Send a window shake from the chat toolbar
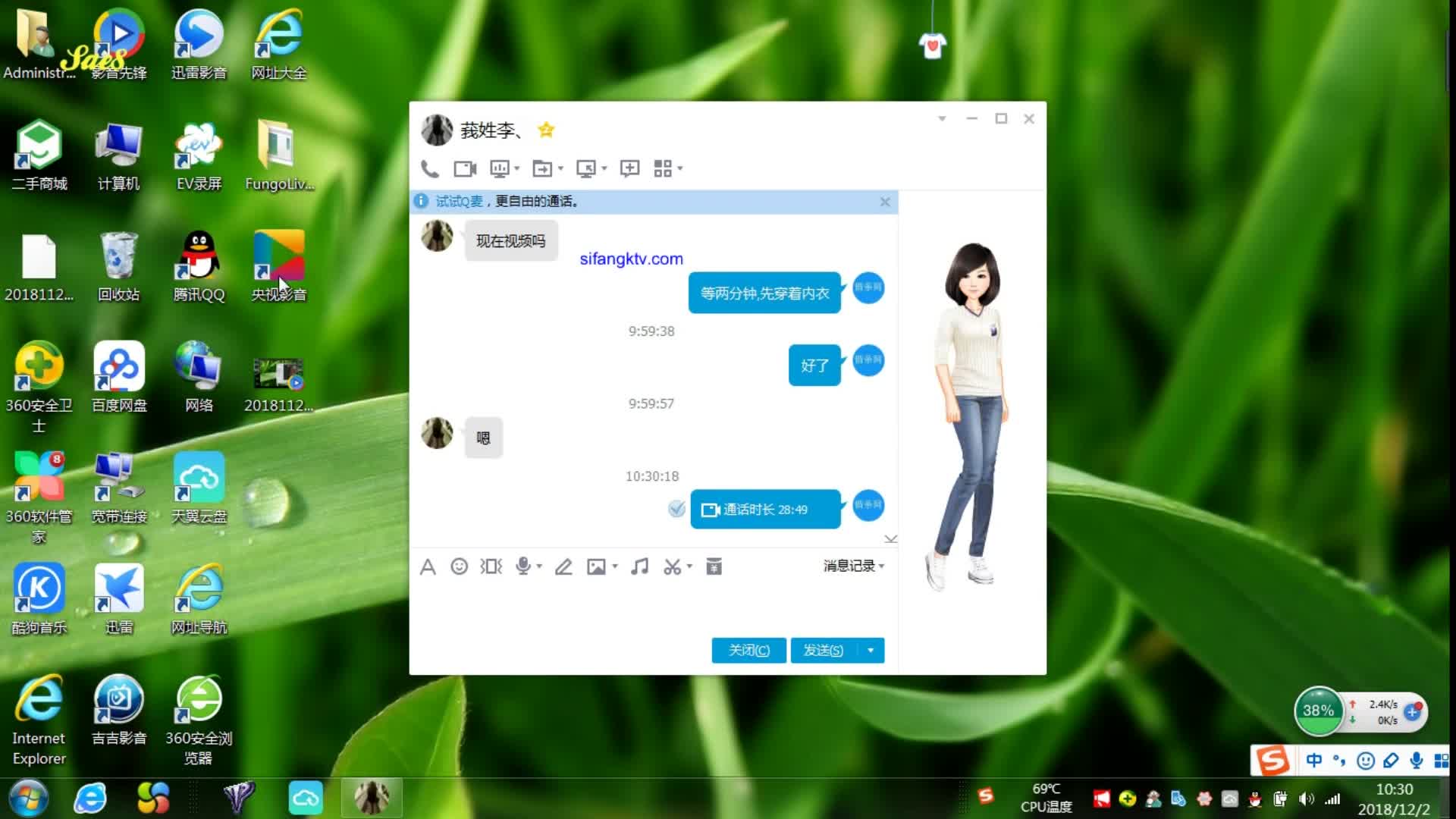Image resolution: width=1456 pixels, height=819 pixels. tap(491, 566)
